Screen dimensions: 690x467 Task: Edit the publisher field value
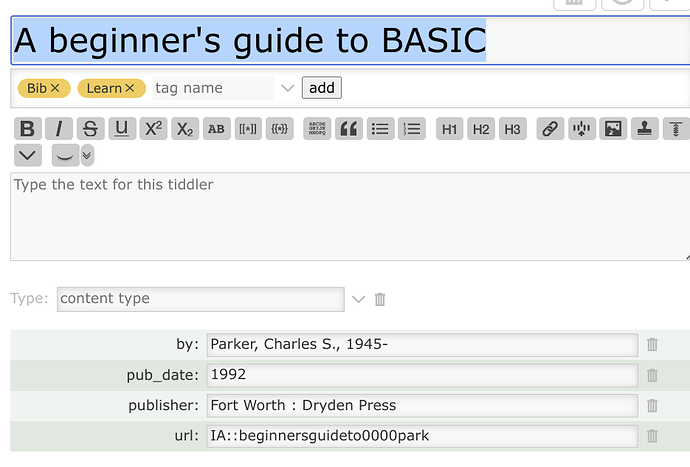pos(422,405)
